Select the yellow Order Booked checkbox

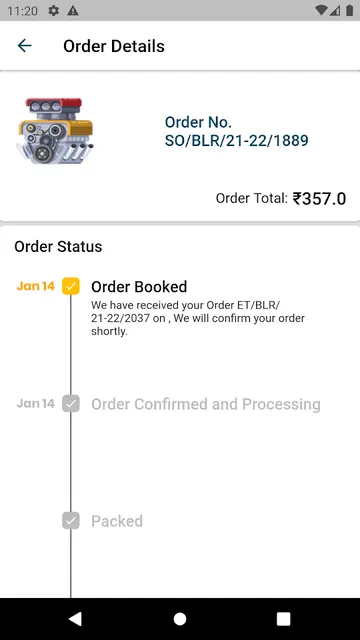pyautogui.click(x=71, y=286)
